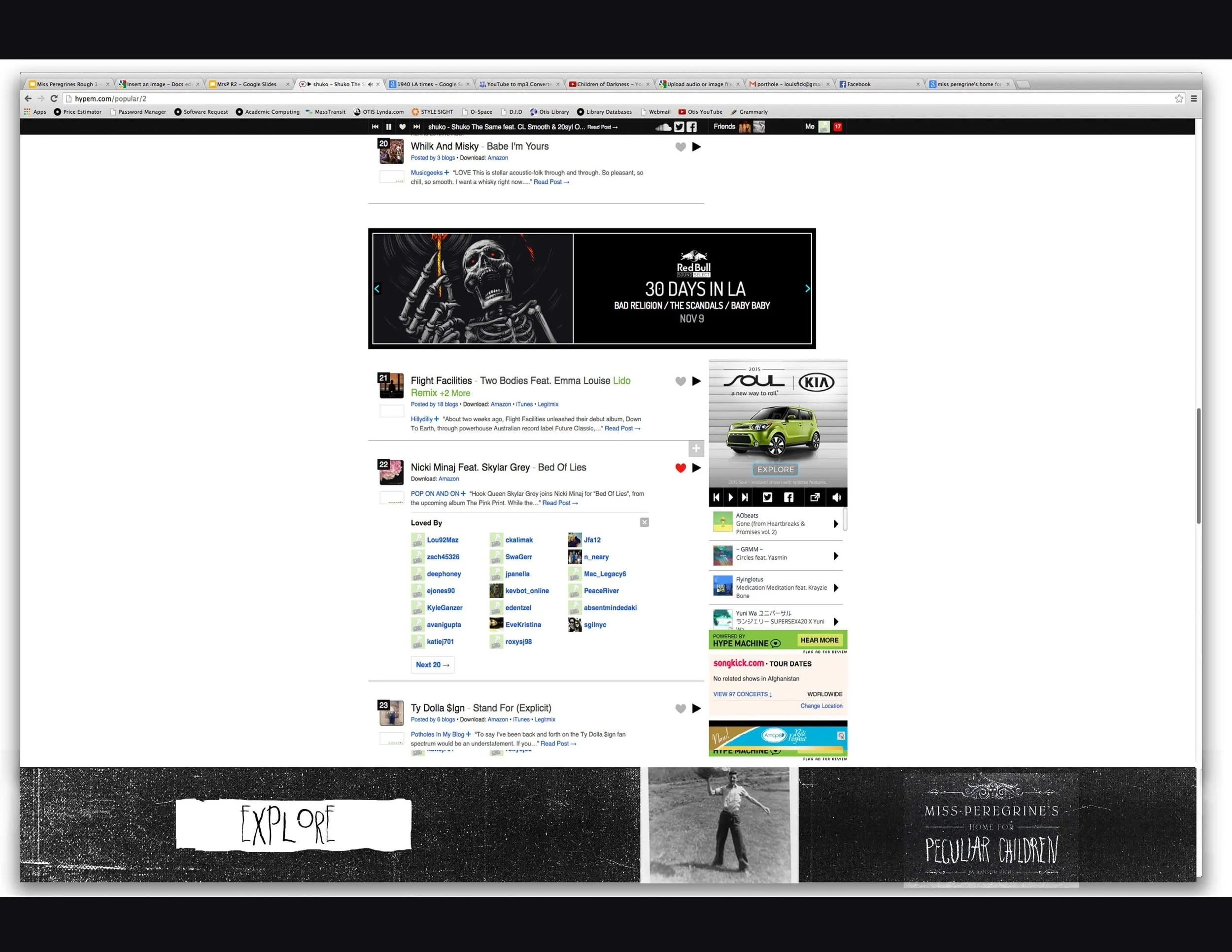This screenshot has height=952, width=1232.
Task: Facebook share icon in Kia widget
Action: coord(788,497)
